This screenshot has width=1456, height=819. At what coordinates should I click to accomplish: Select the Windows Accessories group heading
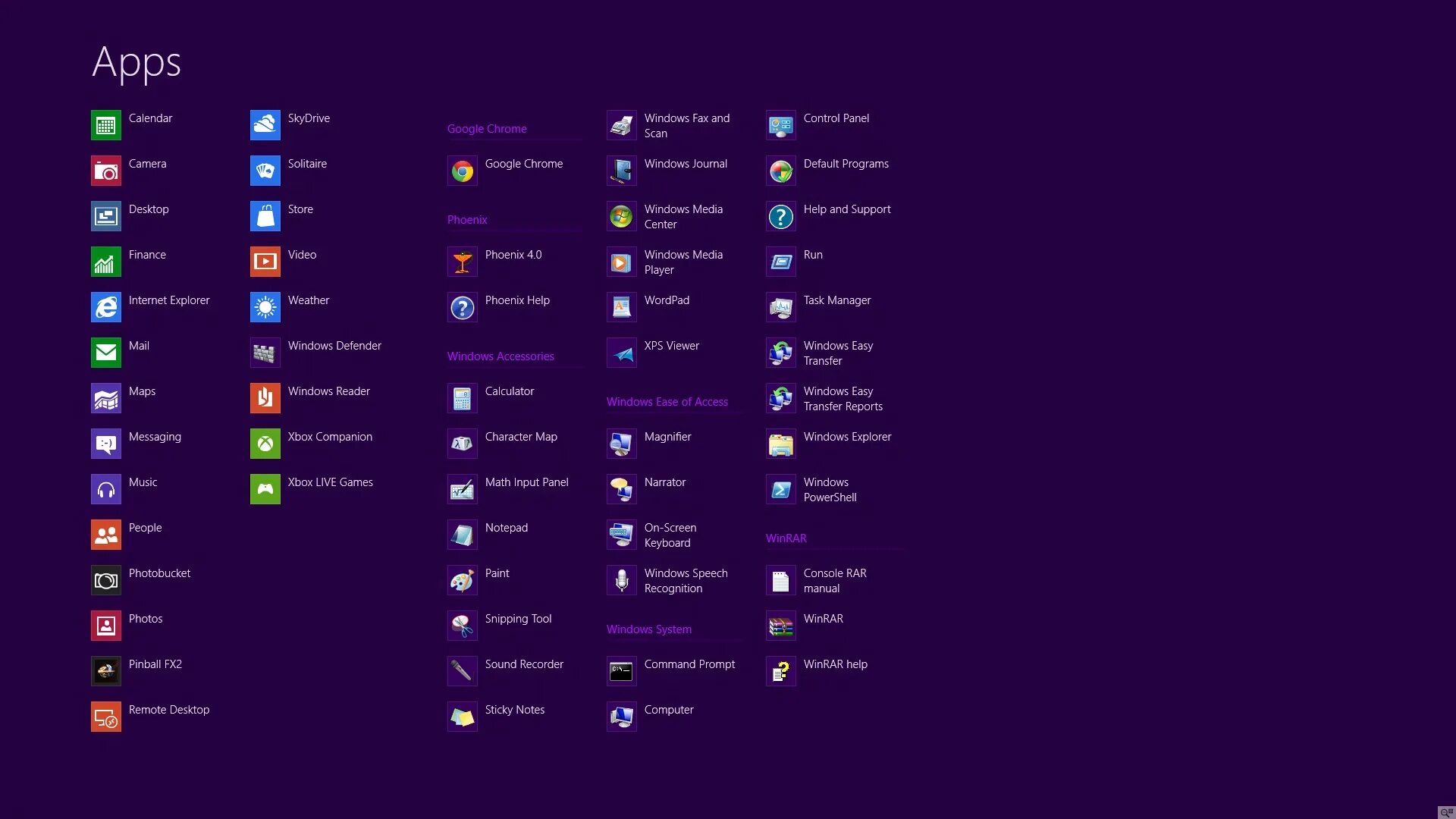500,356
